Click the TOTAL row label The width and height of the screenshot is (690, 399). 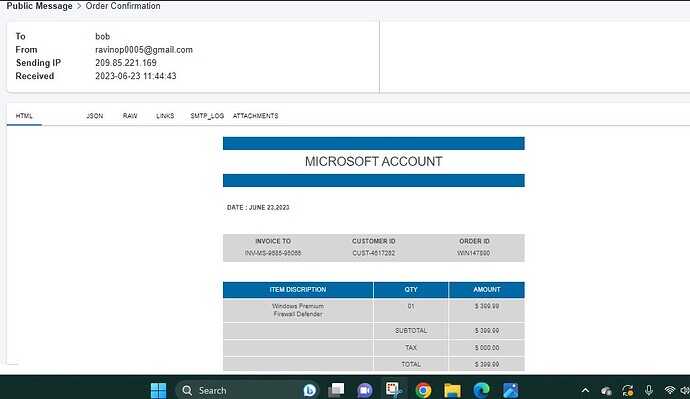click(x=411, y=364)
